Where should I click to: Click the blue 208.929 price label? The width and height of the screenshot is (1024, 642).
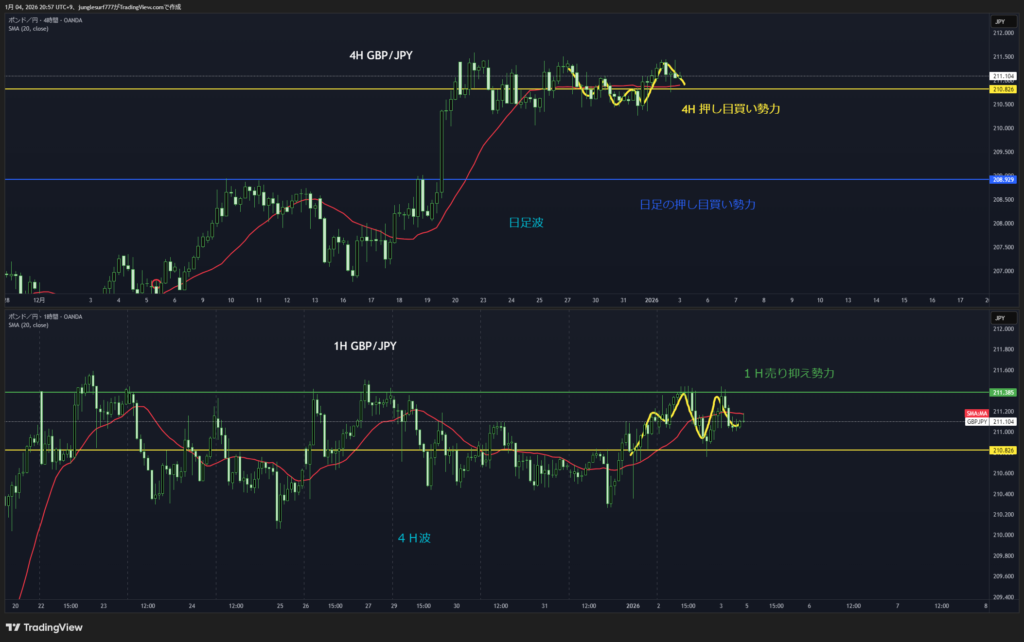[x=1002, y=180]
